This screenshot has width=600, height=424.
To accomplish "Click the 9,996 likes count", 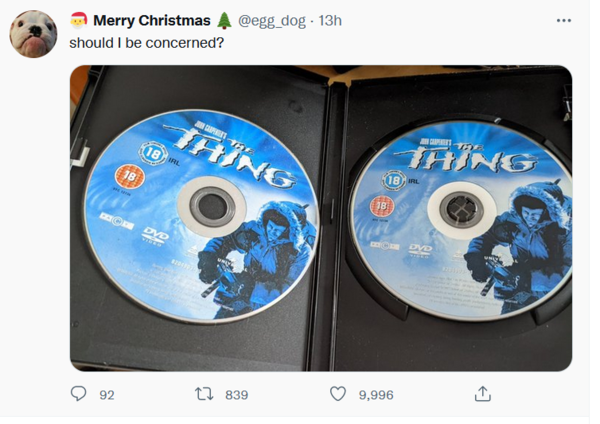I will (x=376, y=395).
